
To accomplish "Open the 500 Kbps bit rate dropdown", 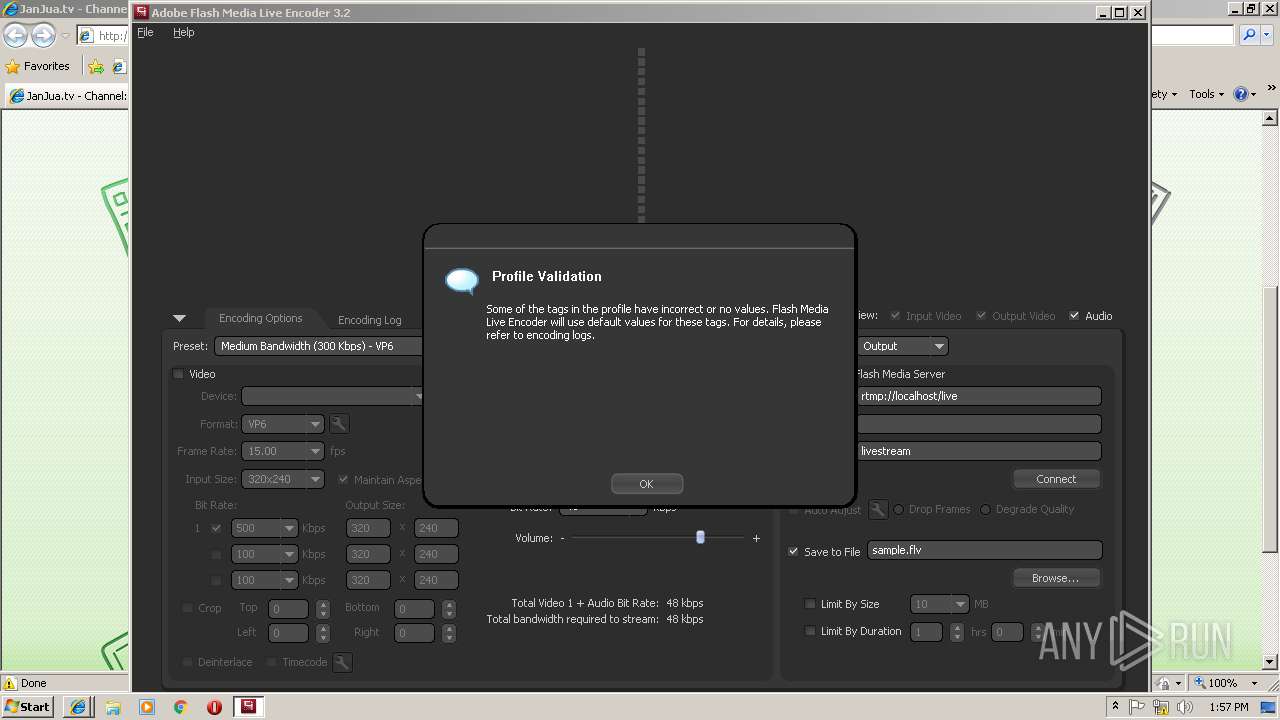I will 265,528.
